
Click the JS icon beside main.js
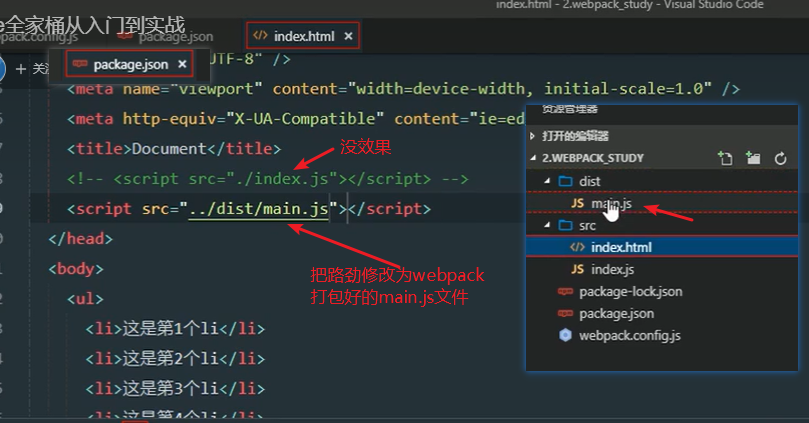pyautogui.click(x=577, y=203)
